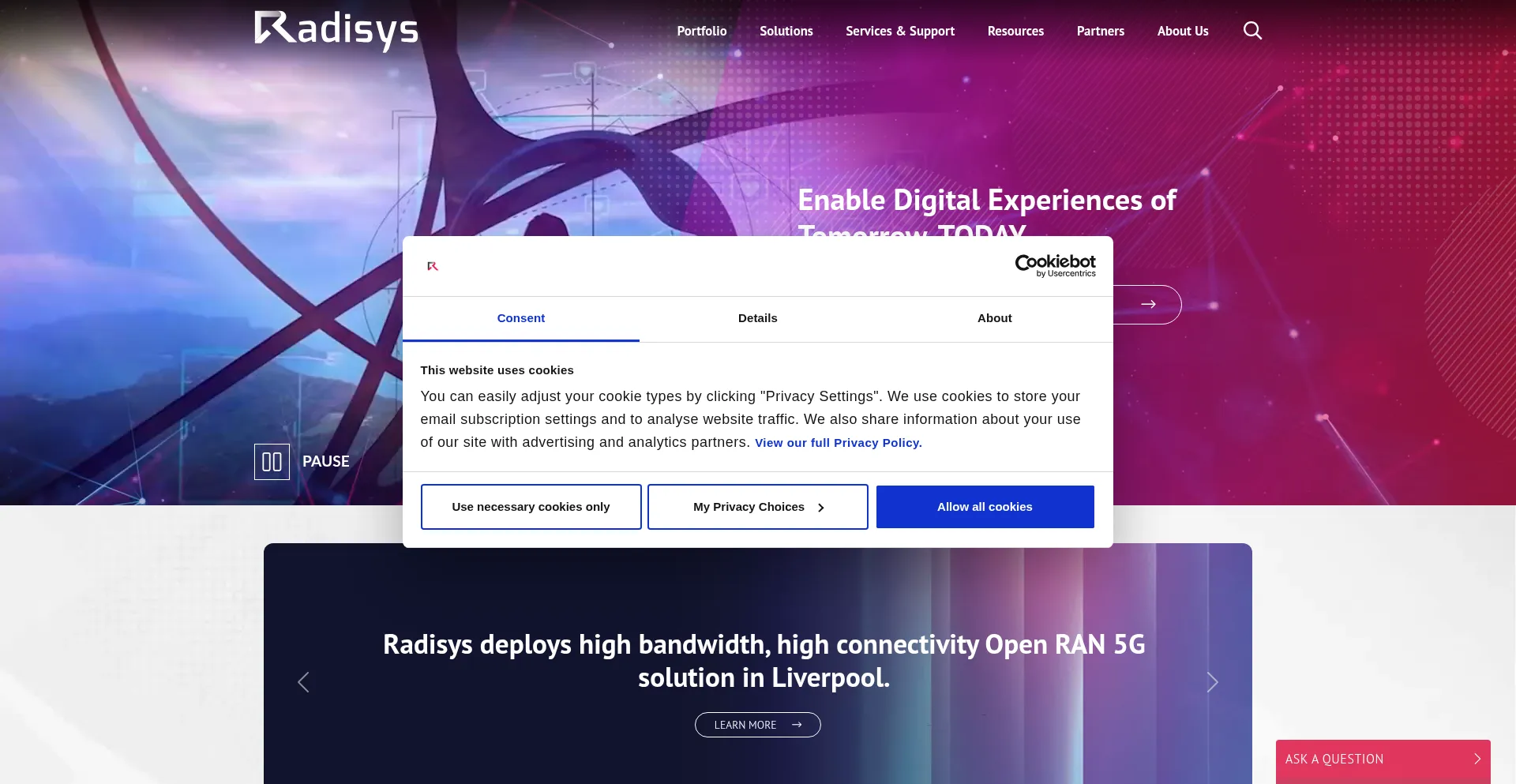This screenshot has height=784, width=1516.
Task: Switch to the About tab in cookie dialog
Action: point(994,318)
